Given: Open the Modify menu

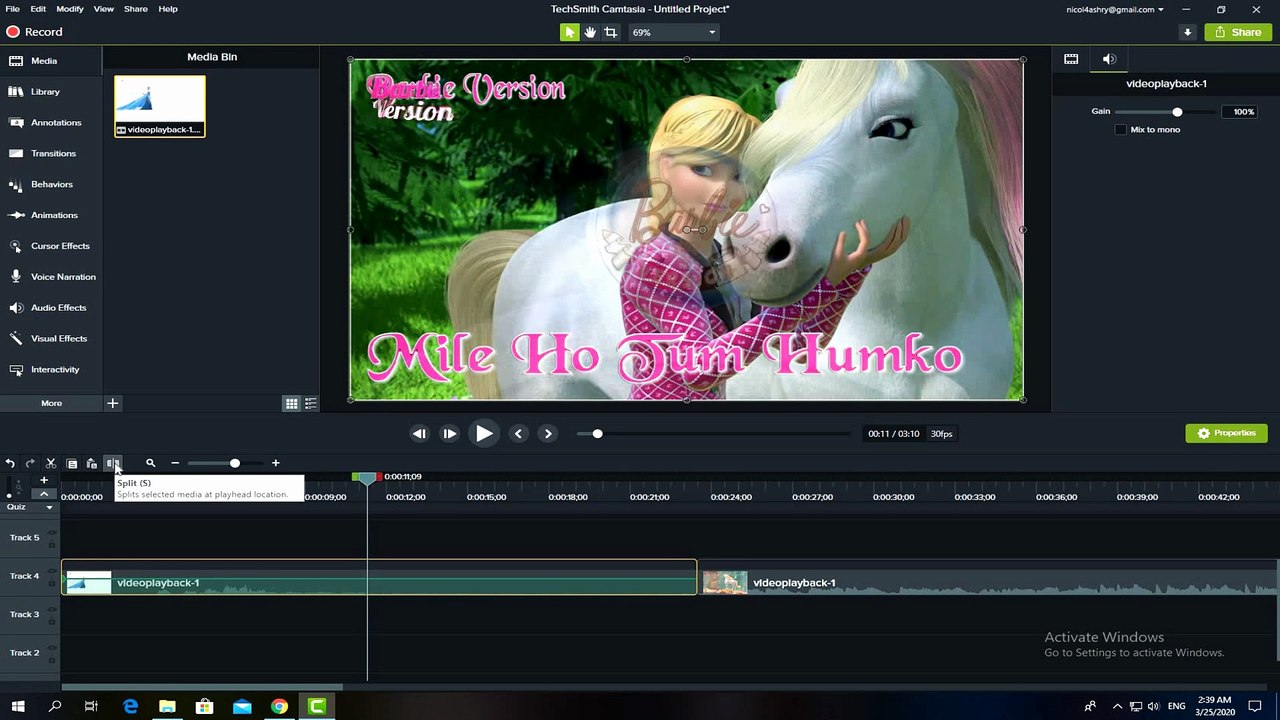Looking at the screenshot, I should pyautogui.click(x=70, y=9).
